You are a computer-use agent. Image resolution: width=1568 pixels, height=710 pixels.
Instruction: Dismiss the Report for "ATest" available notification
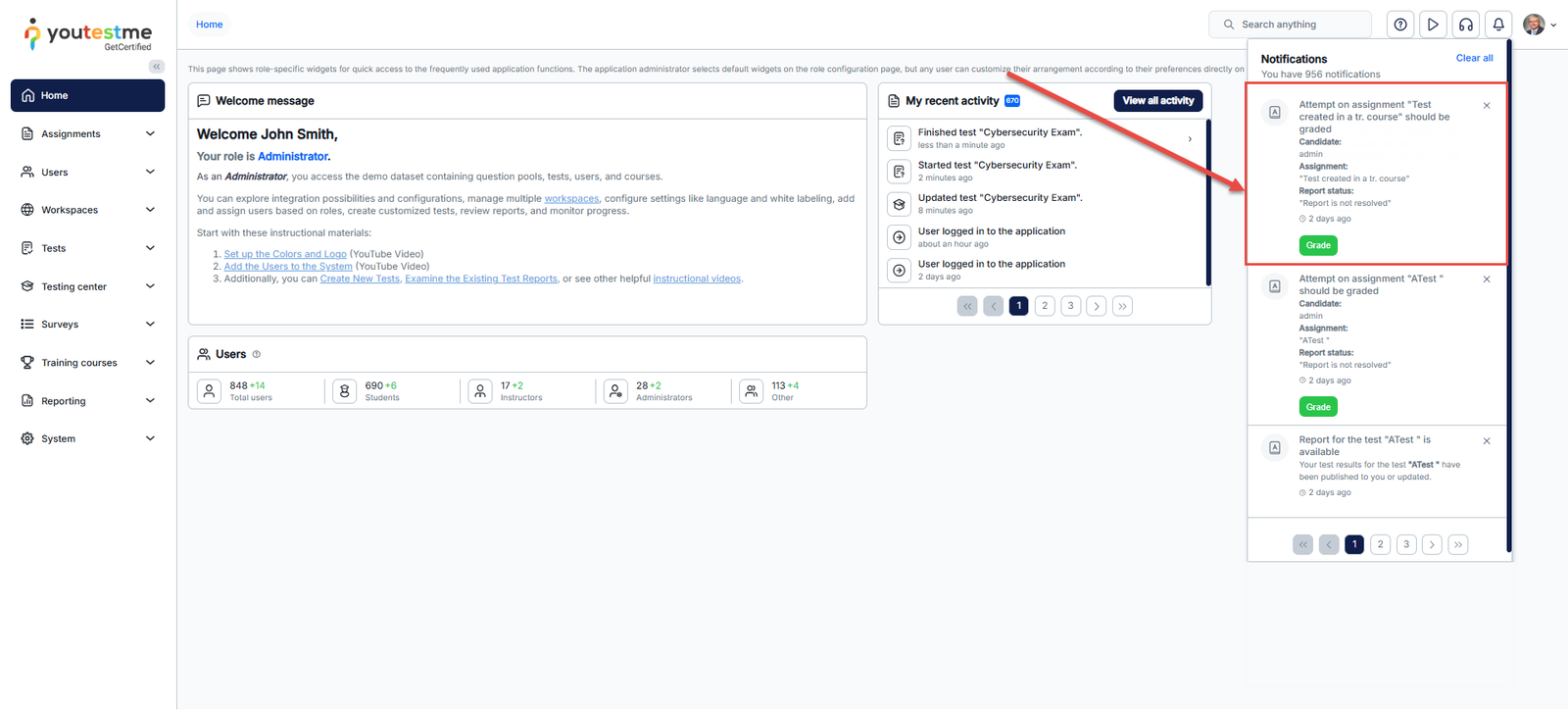[1487, 441]
